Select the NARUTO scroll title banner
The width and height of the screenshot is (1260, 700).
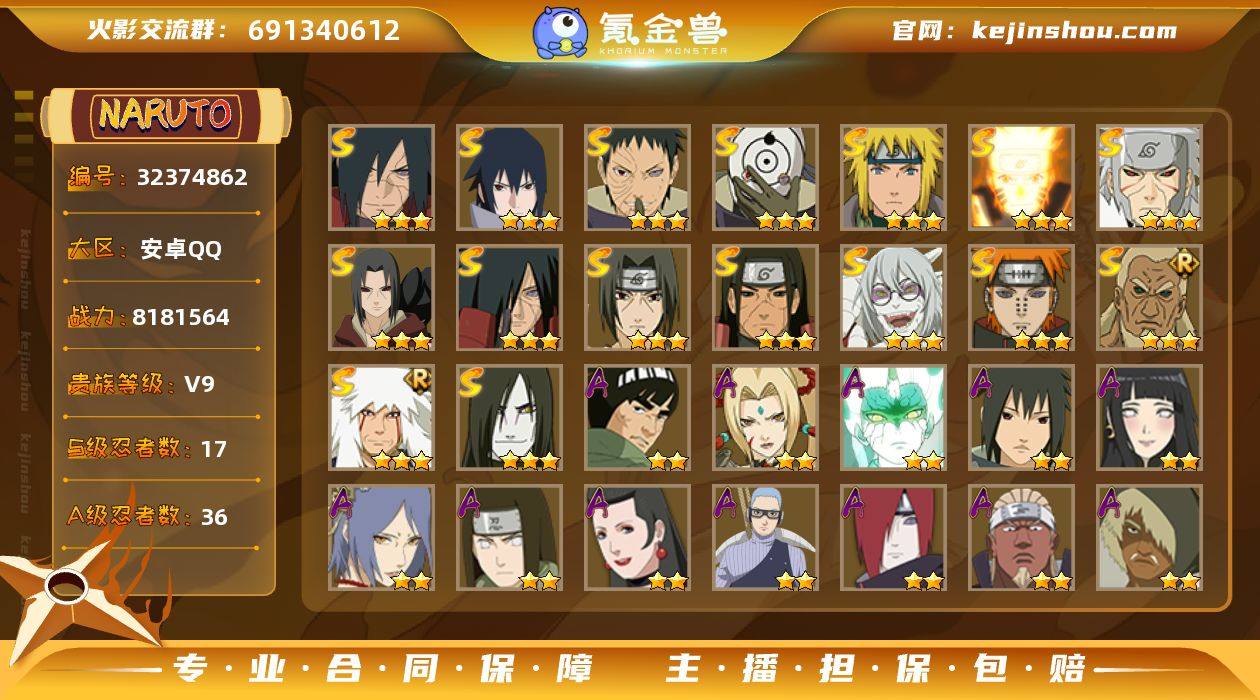[x=166, y=115]
